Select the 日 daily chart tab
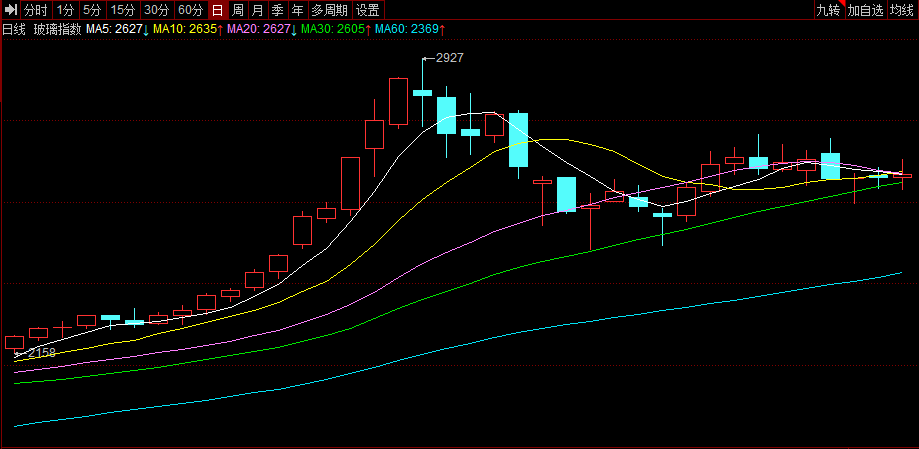This screenshot has height=449, width=919. point(217,10)
